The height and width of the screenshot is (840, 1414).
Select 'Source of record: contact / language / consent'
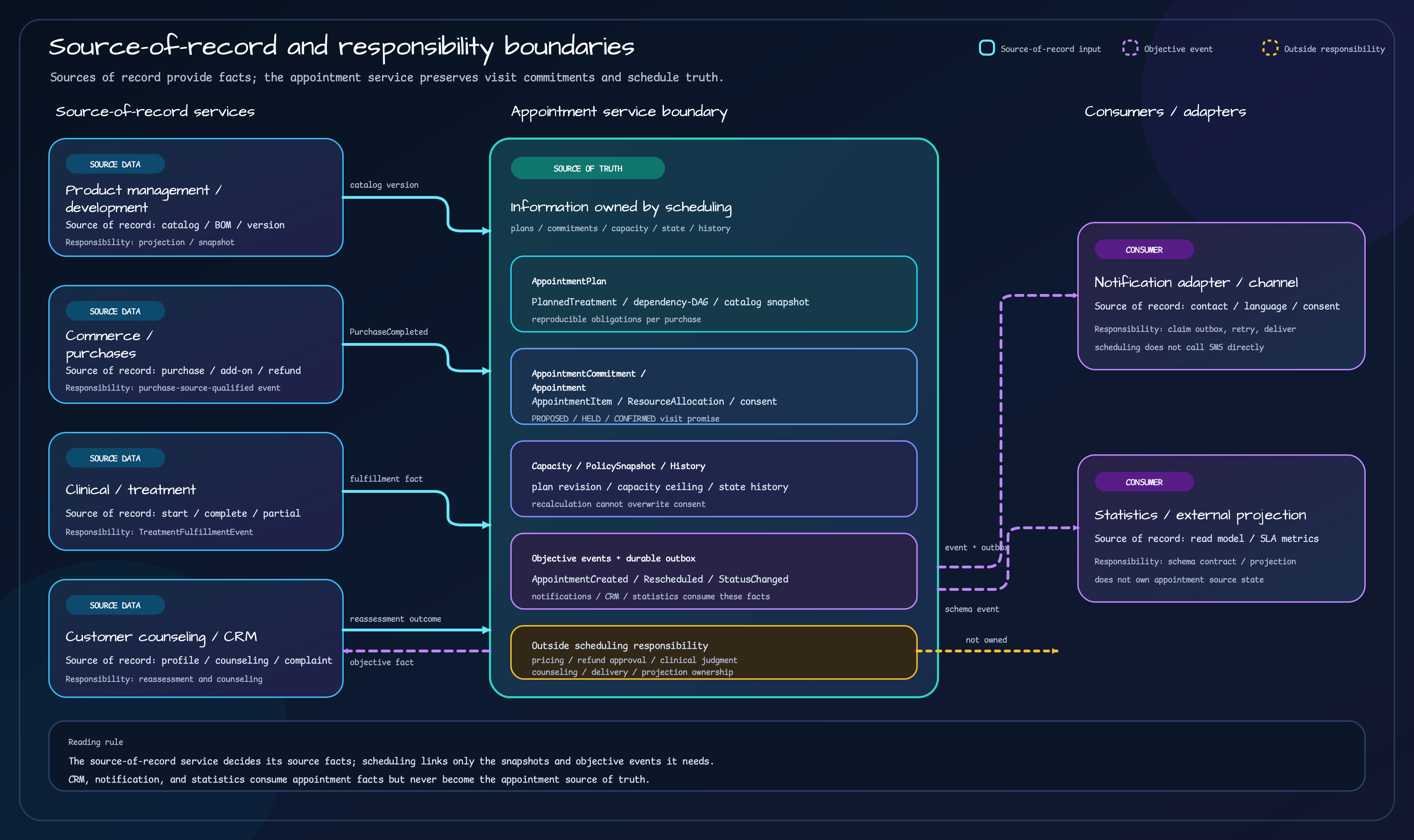[x=1217, y=306]
